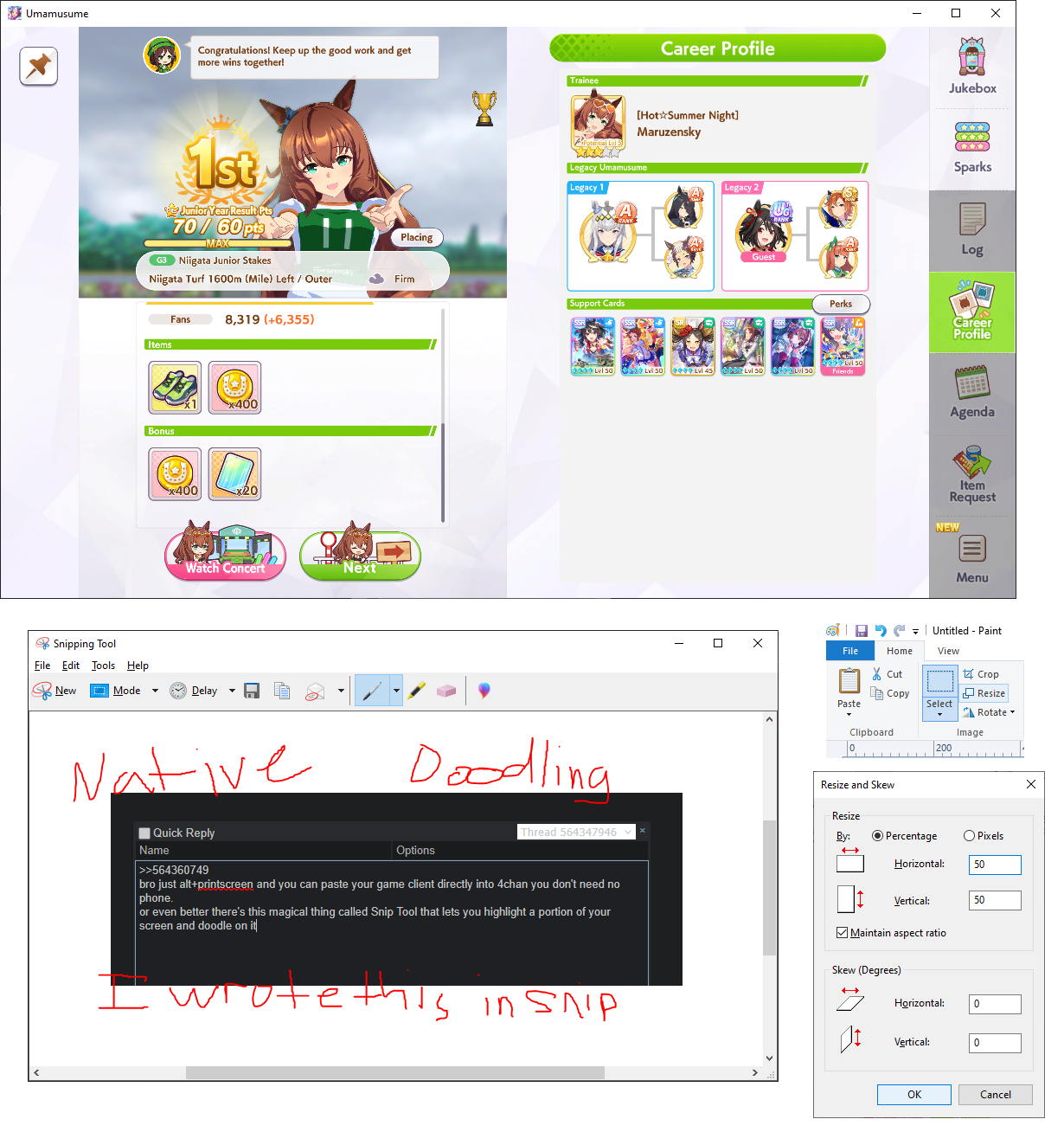The height and width of the screenshot is (1132, 1064).
Task: Open the Edit menu in Snipping Tool
Action: click(71, 666)
